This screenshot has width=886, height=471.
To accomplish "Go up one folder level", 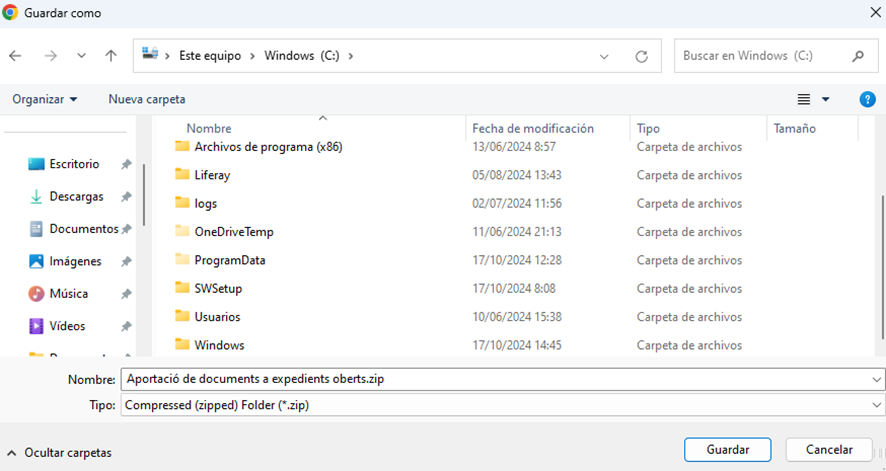I will 111,56.
